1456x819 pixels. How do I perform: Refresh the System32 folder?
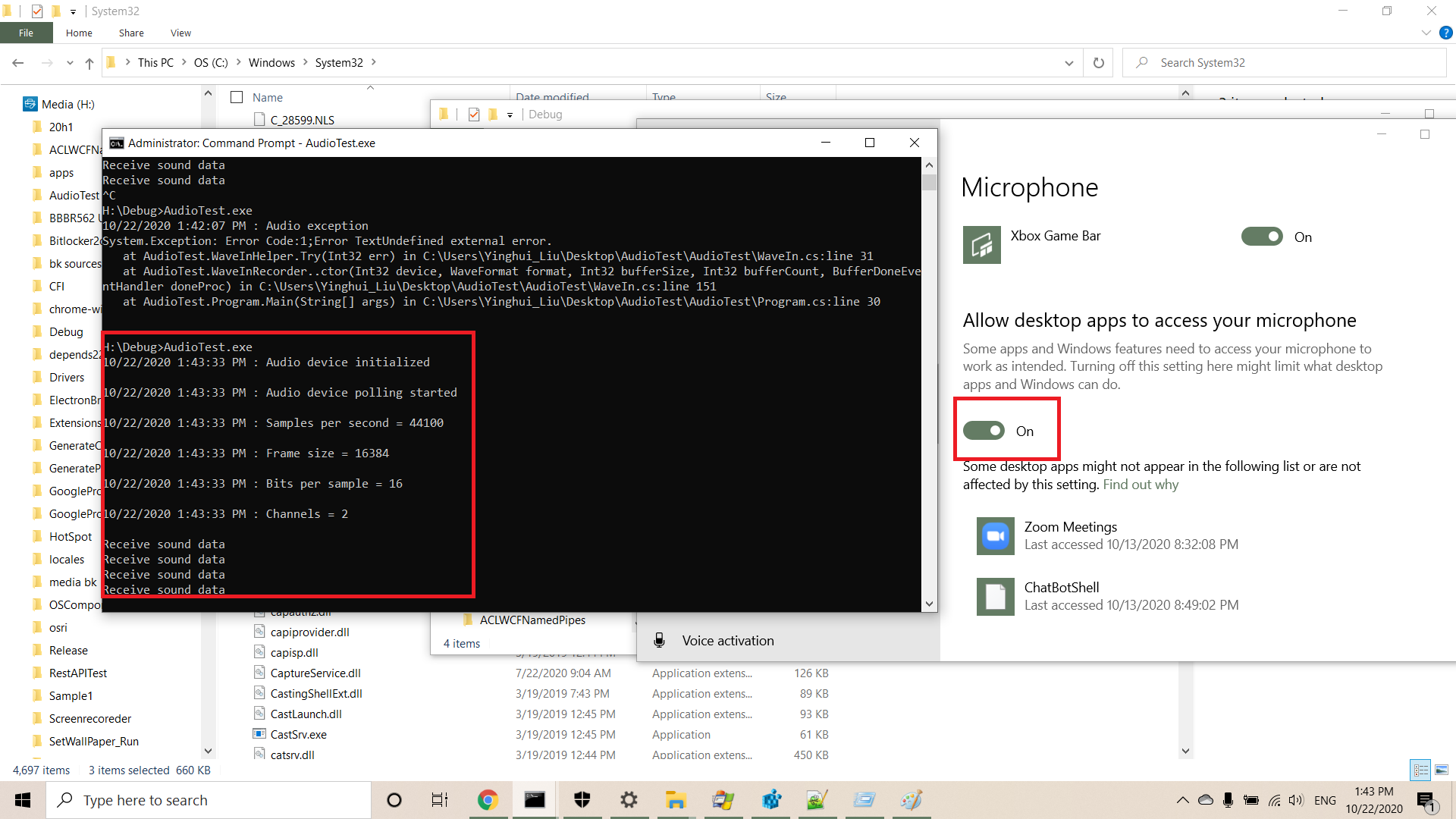coord(1098,63)
